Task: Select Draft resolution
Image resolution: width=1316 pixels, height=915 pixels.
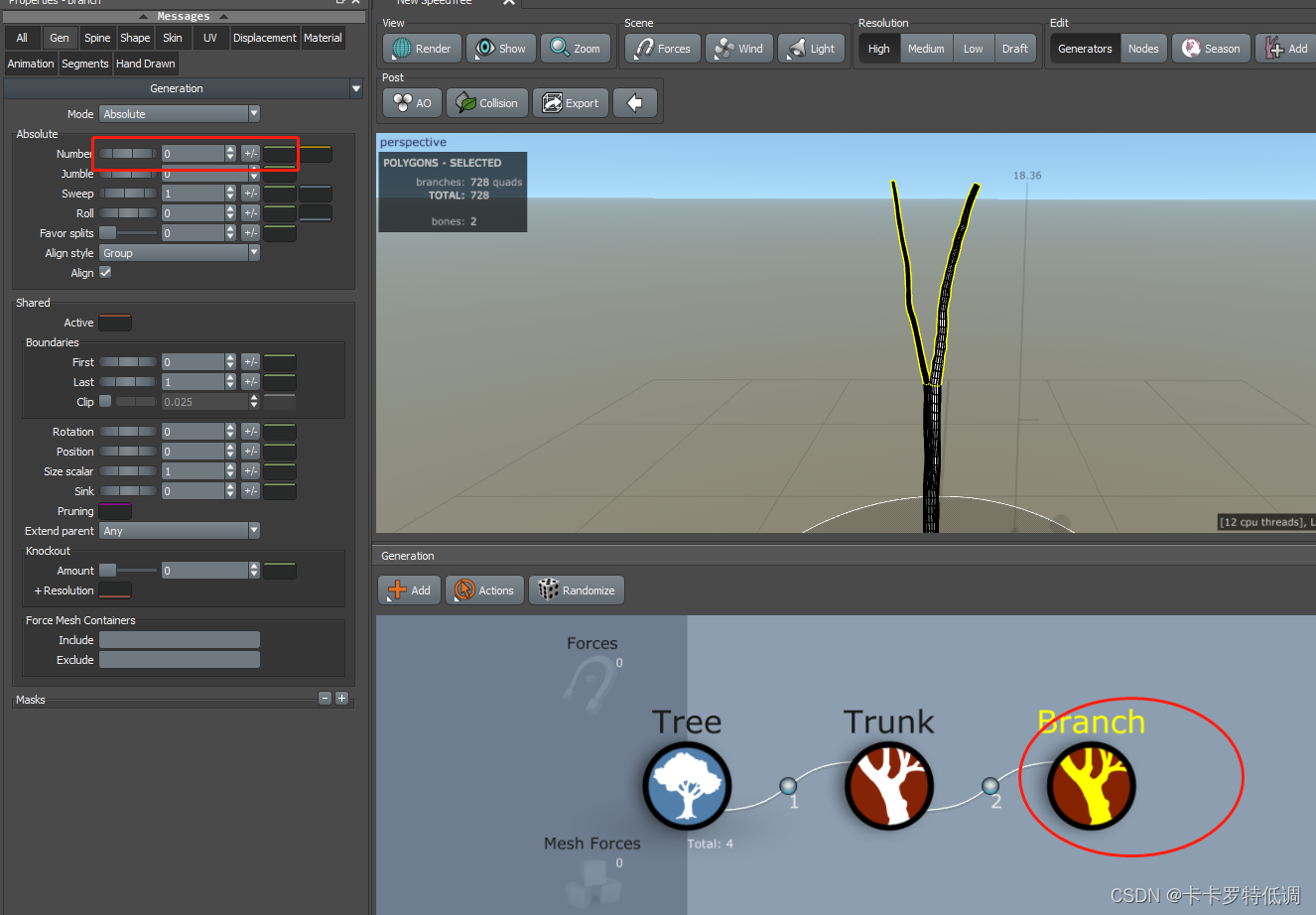Action: [1015, 48]
